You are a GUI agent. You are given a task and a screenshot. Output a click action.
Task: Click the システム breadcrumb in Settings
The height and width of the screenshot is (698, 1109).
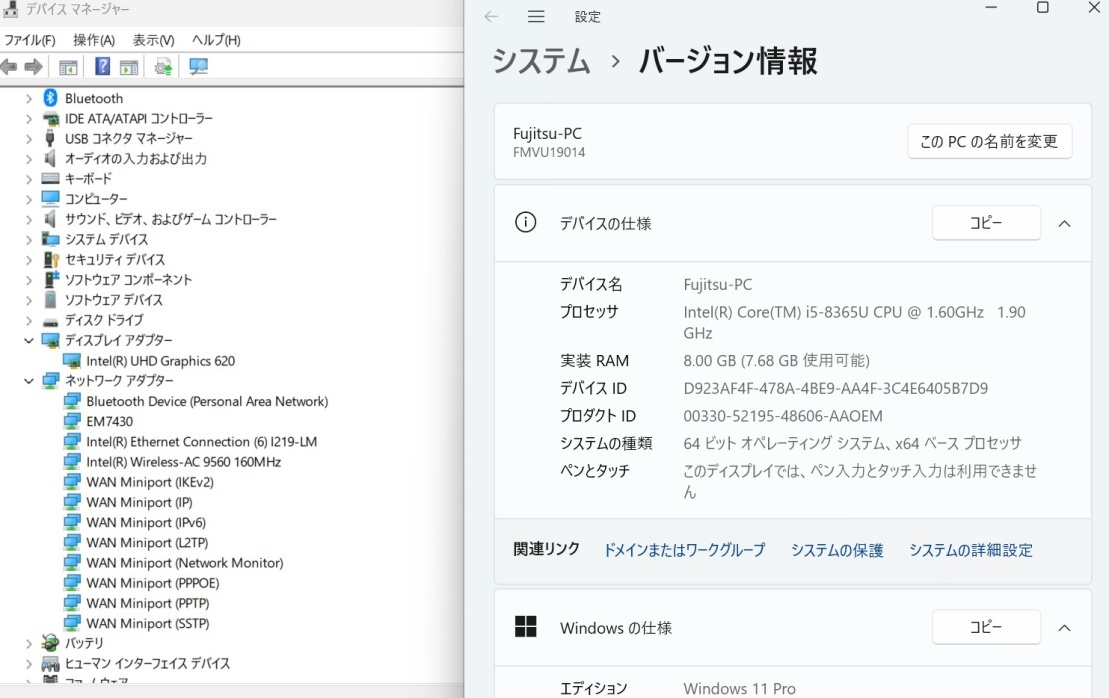tap(541, 61)
